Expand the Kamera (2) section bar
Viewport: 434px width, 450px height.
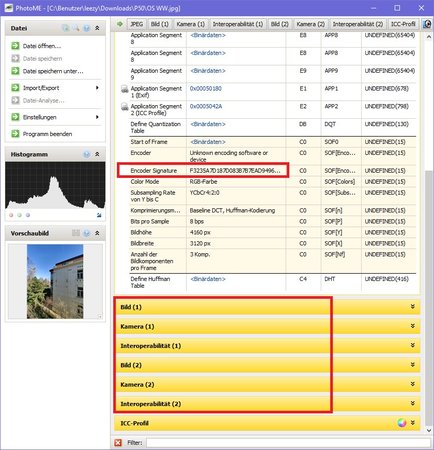(267, 384)
